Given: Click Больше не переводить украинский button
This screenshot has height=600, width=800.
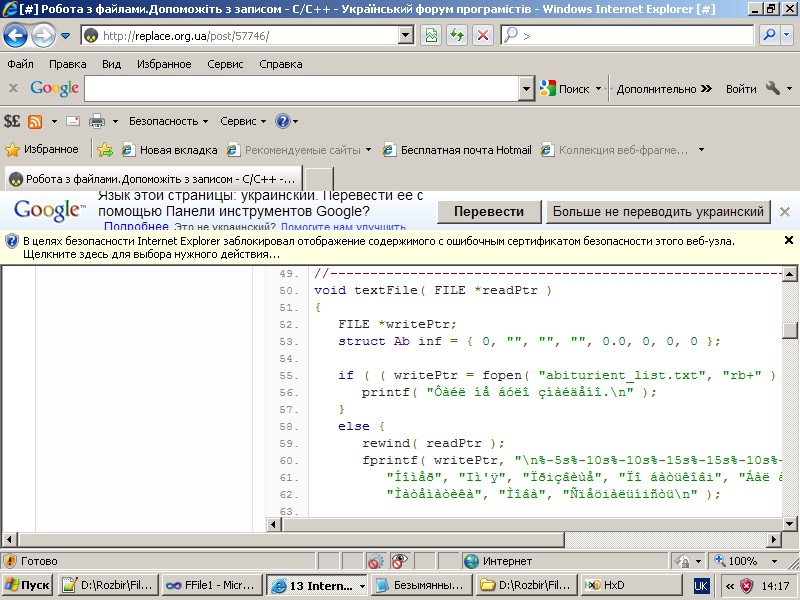Looking at the screenshot, I should coord(658,212).
